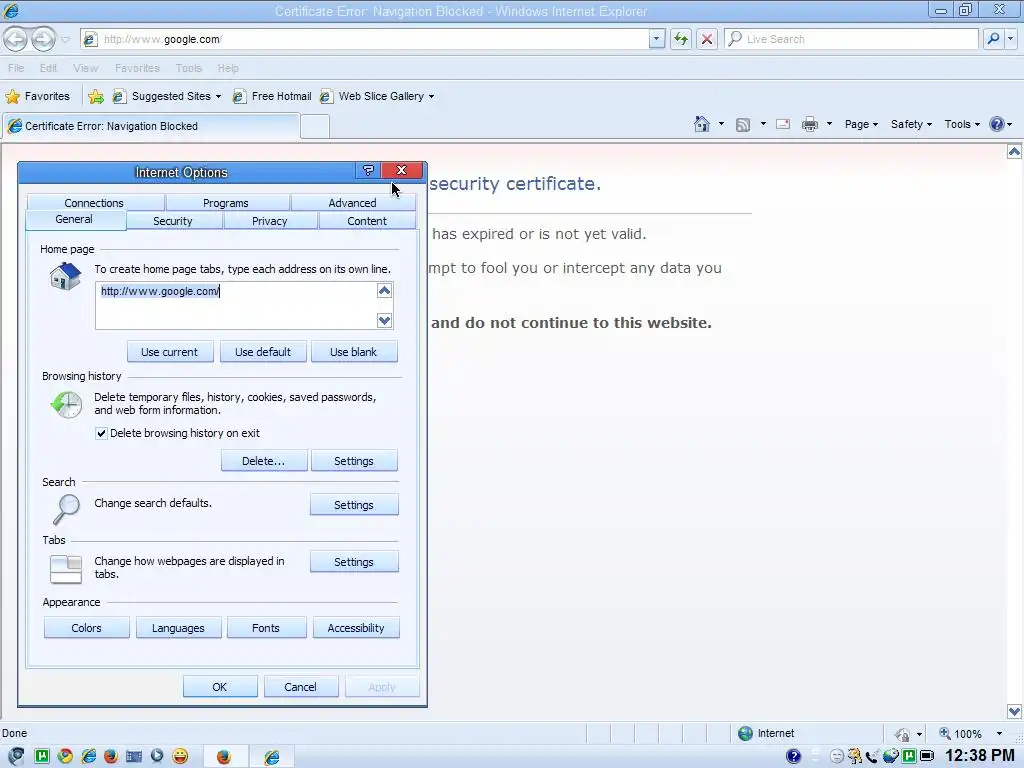Click the Use blank button
1024x768 pixels.
click(354, 351)
